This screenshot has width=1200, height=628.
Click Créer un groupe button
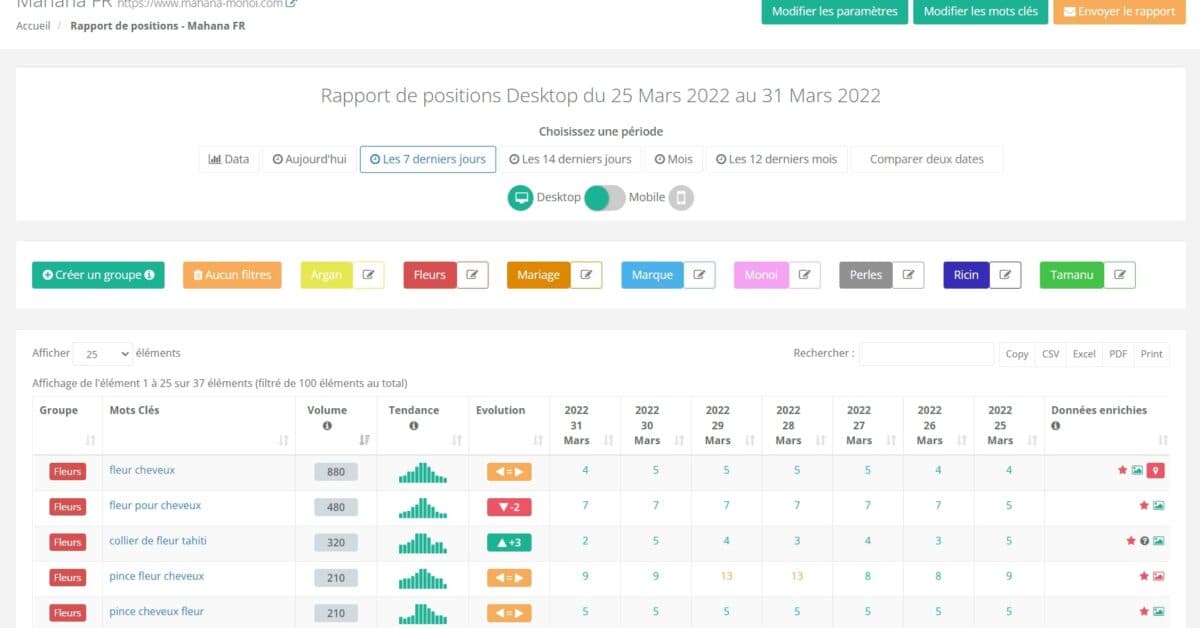(98, 275)
